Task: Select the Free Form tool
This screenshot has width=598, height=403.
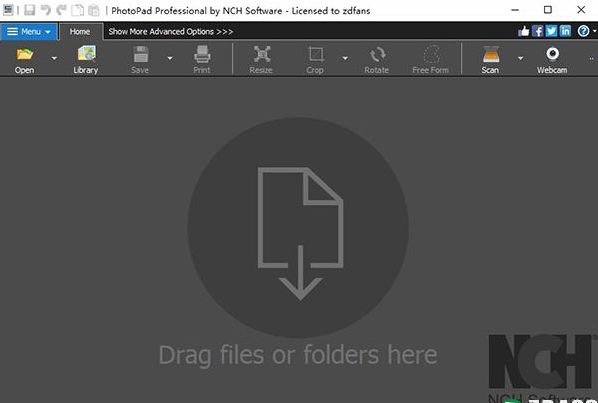Action: pyautogui.click(x=431, y=59)
